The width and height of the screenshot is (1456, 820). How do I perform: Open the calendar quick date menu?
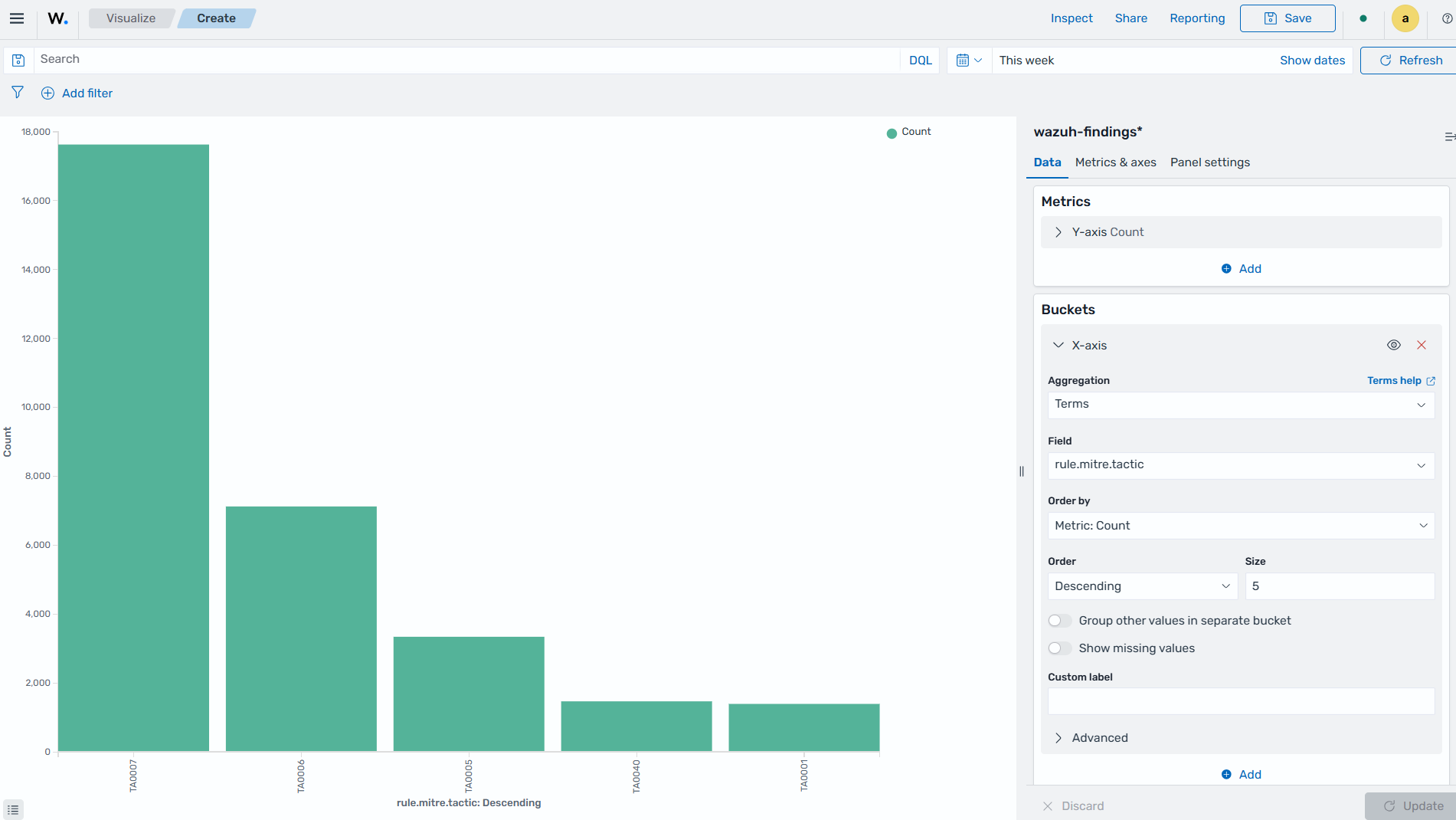click(x=969, y=61)
